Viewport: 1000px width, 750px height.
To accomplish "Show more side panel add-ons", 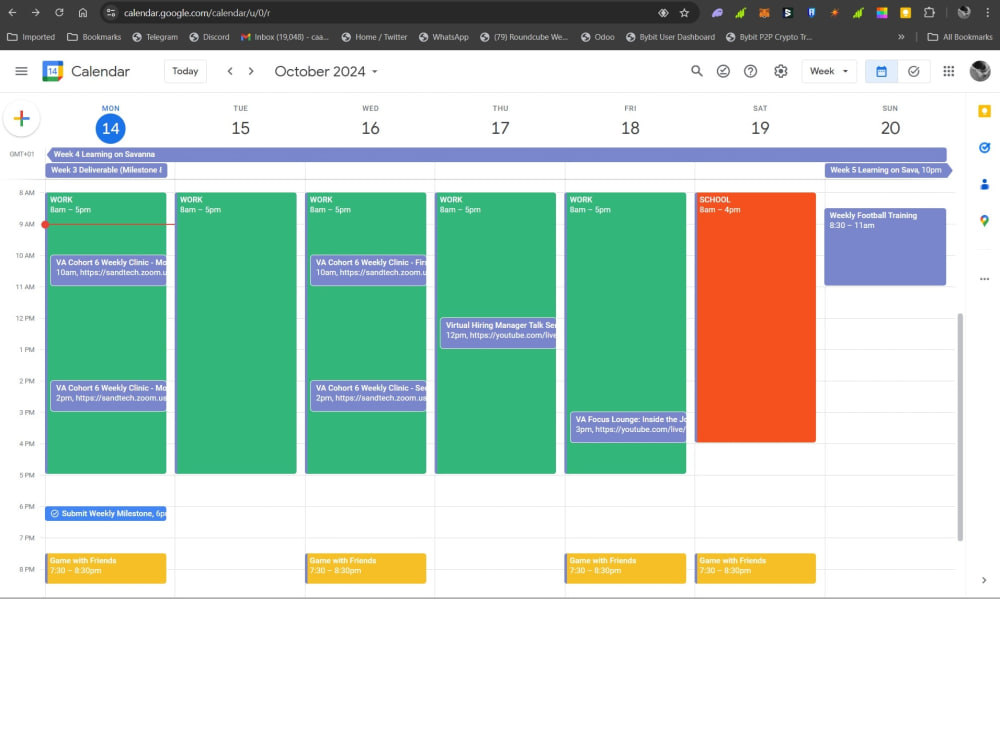I will pos(984,279).
